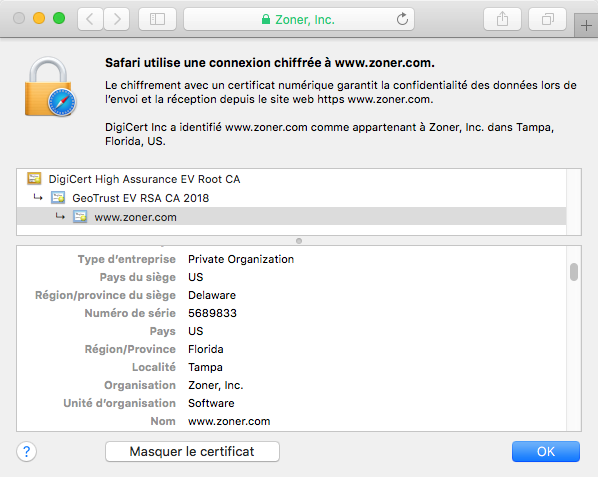Click the Localité label
The height and width of the screenshot is (477, 598).
click(154, 367)
